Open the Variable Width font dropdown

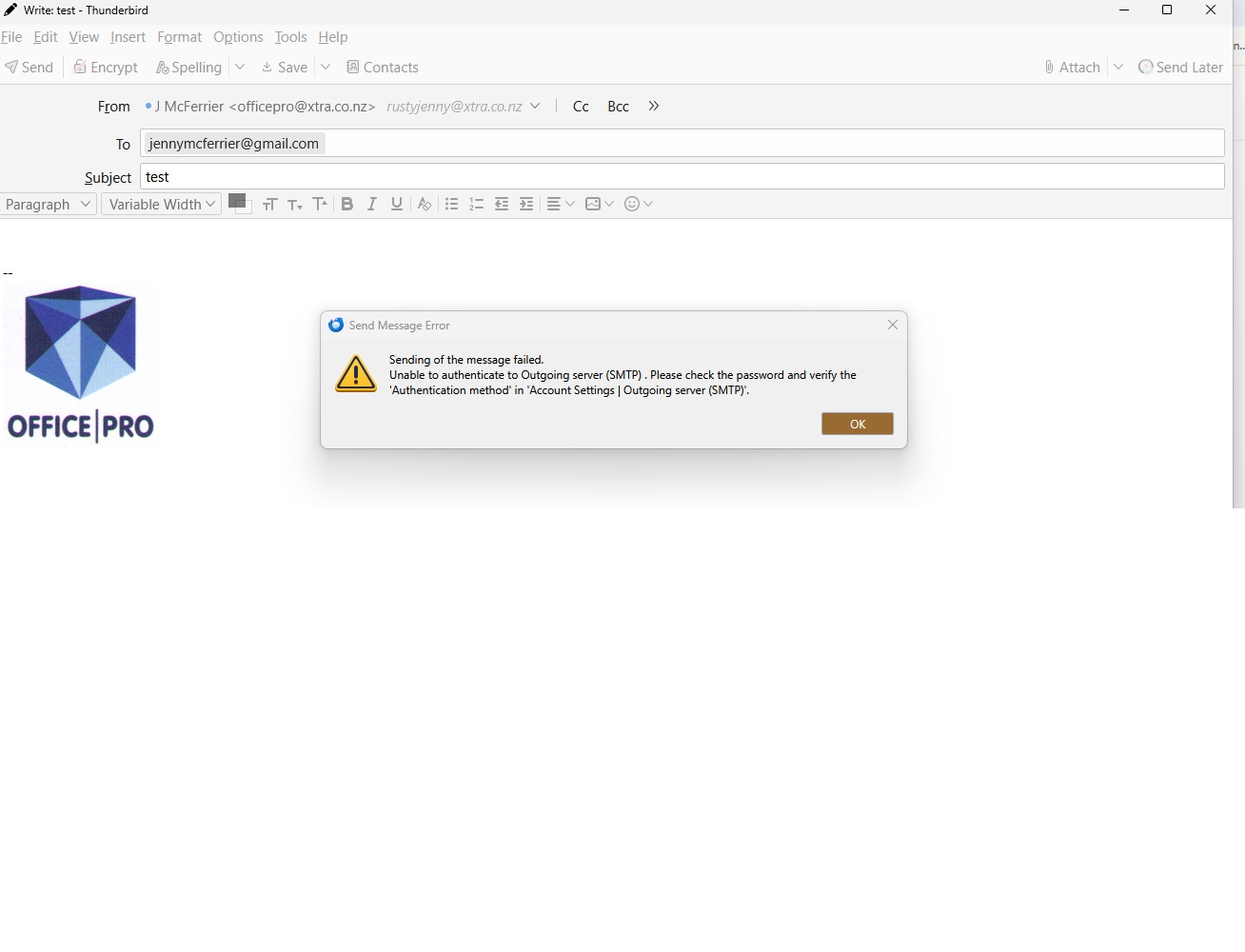point(162,204)
